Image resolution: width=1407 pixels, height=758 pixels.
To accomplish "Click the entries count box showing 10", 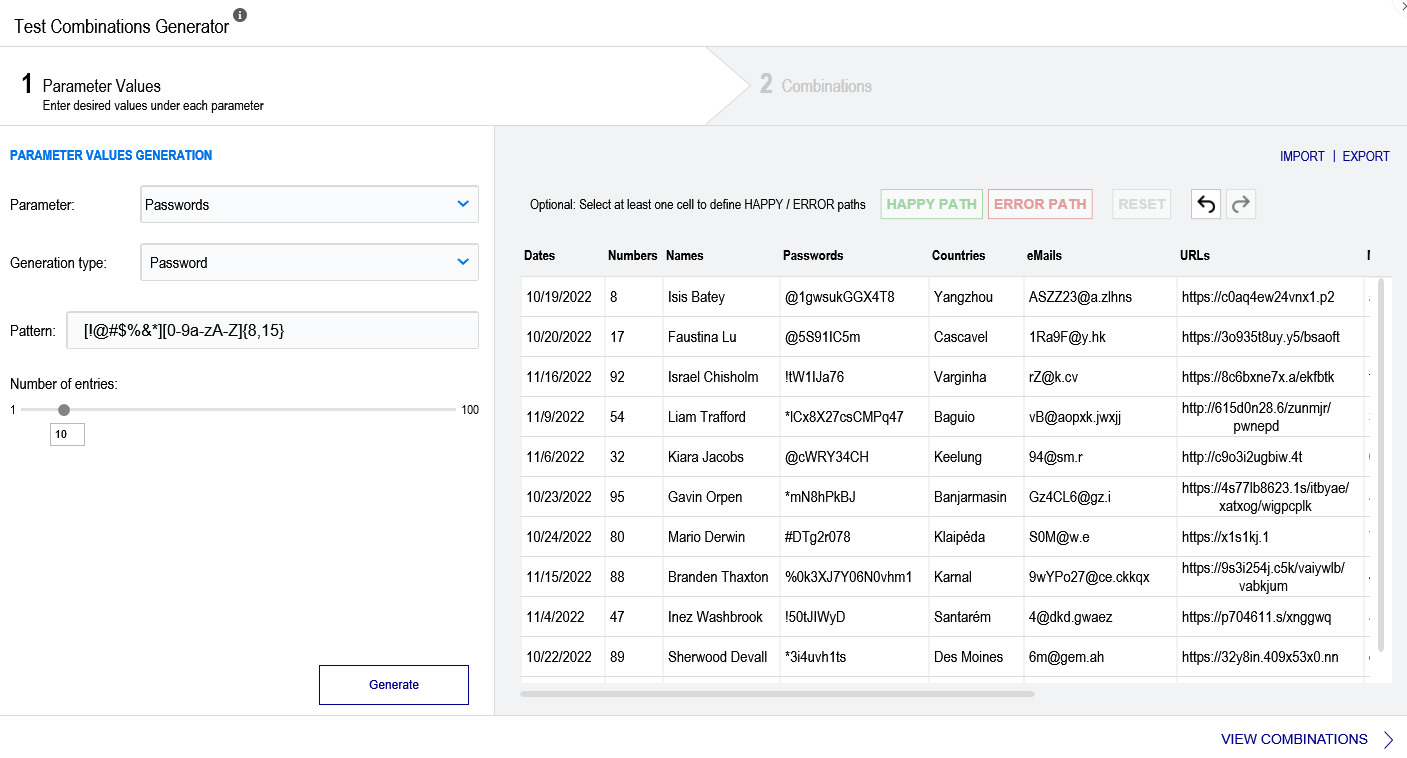I will coord(67,435).
